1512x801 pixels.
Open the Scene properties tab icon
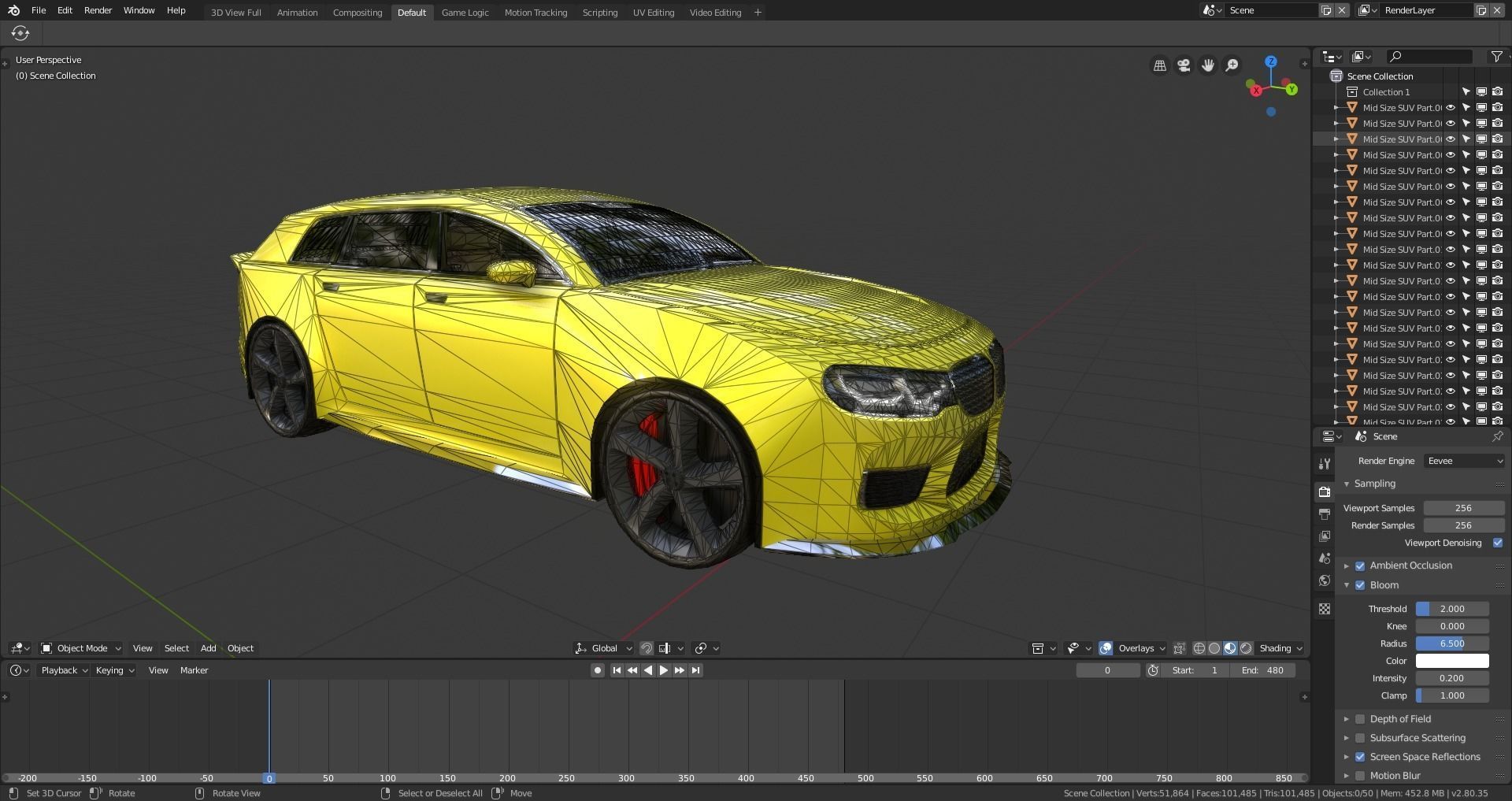[1325, 558]
